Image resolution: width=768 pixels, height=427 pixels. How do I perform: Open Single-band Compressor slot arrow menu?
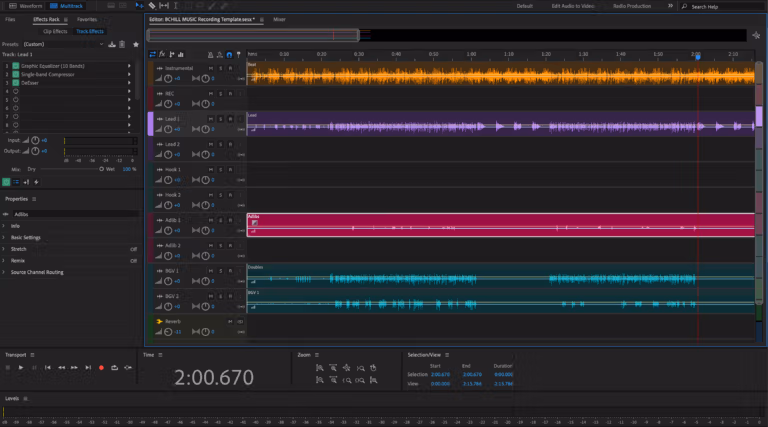[129, 74]
